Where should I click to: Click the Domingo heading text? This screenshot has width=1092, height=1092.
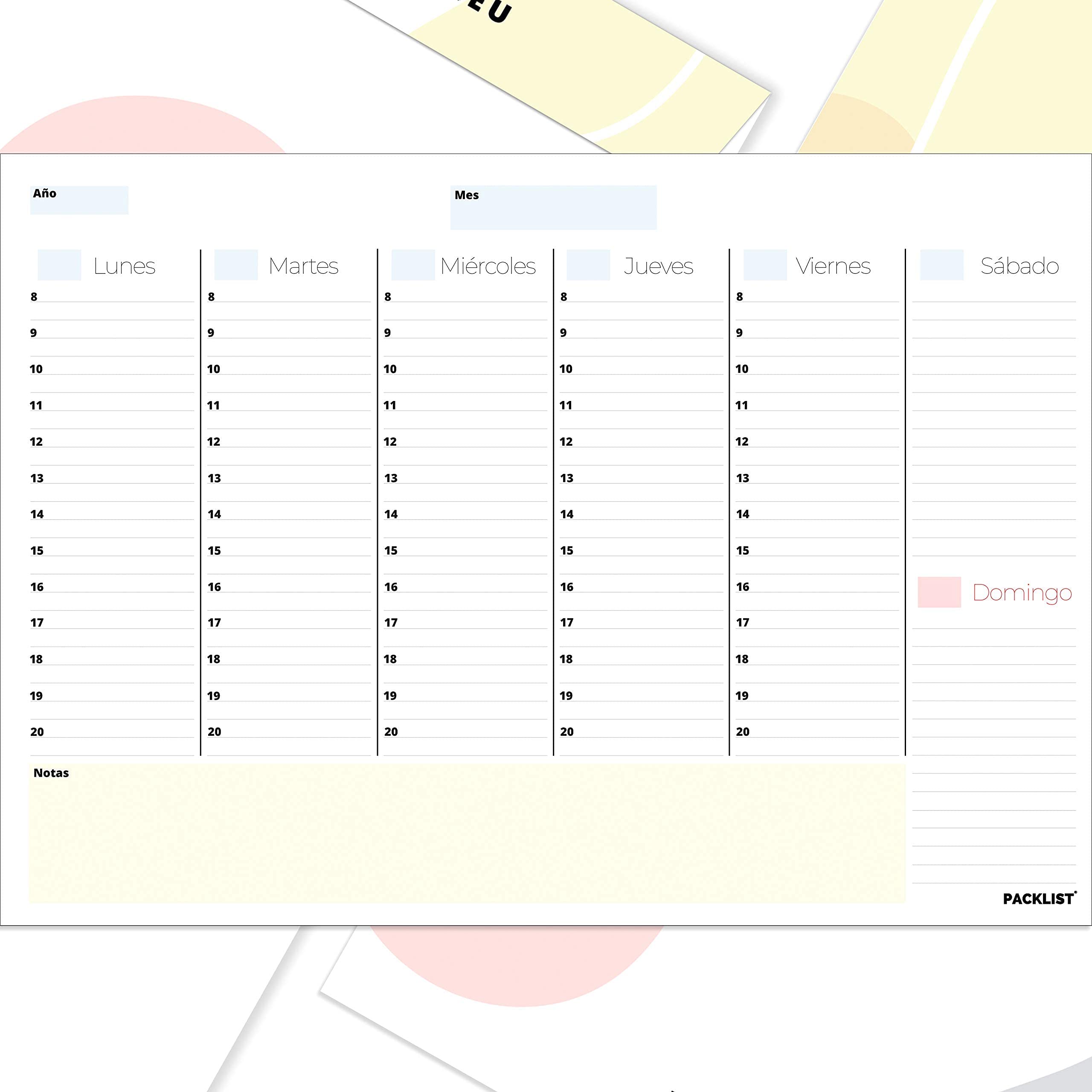[1022, 592]
